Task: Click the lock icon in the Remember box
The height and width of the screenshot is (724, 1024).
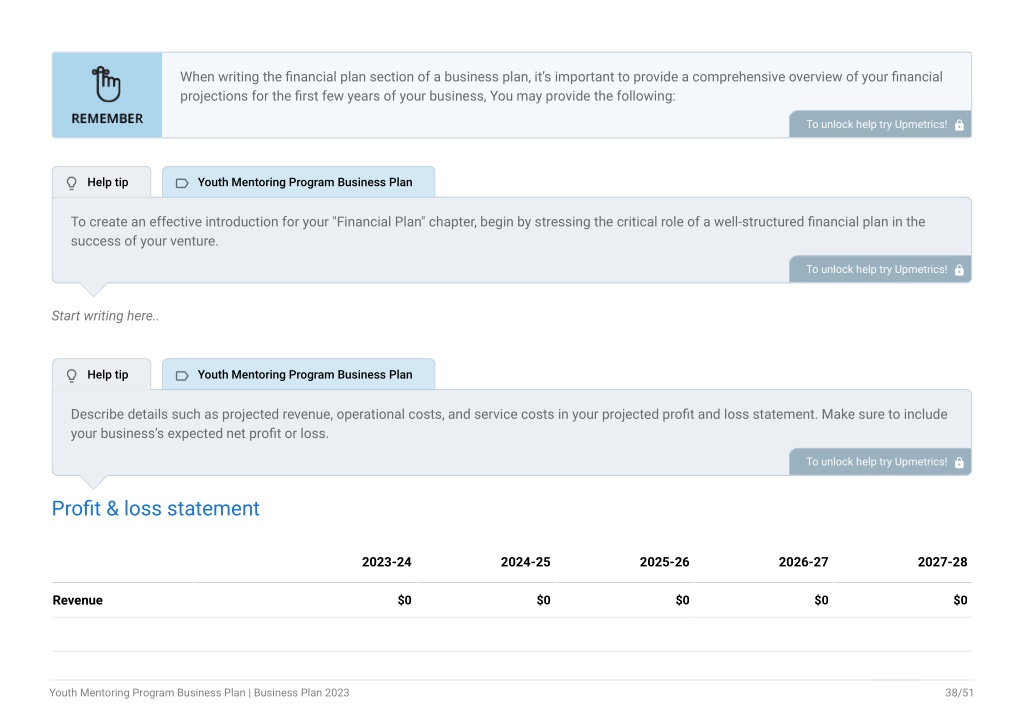Action: point(959,125)
